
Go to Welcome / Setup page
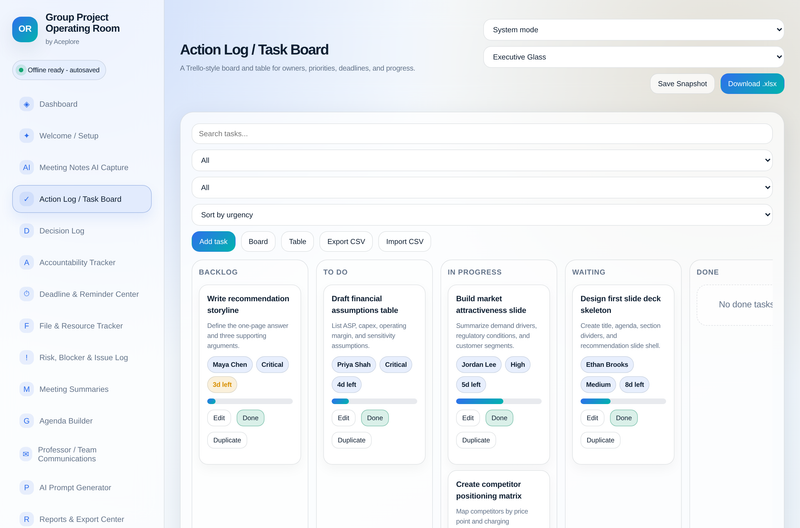point(82,136)
